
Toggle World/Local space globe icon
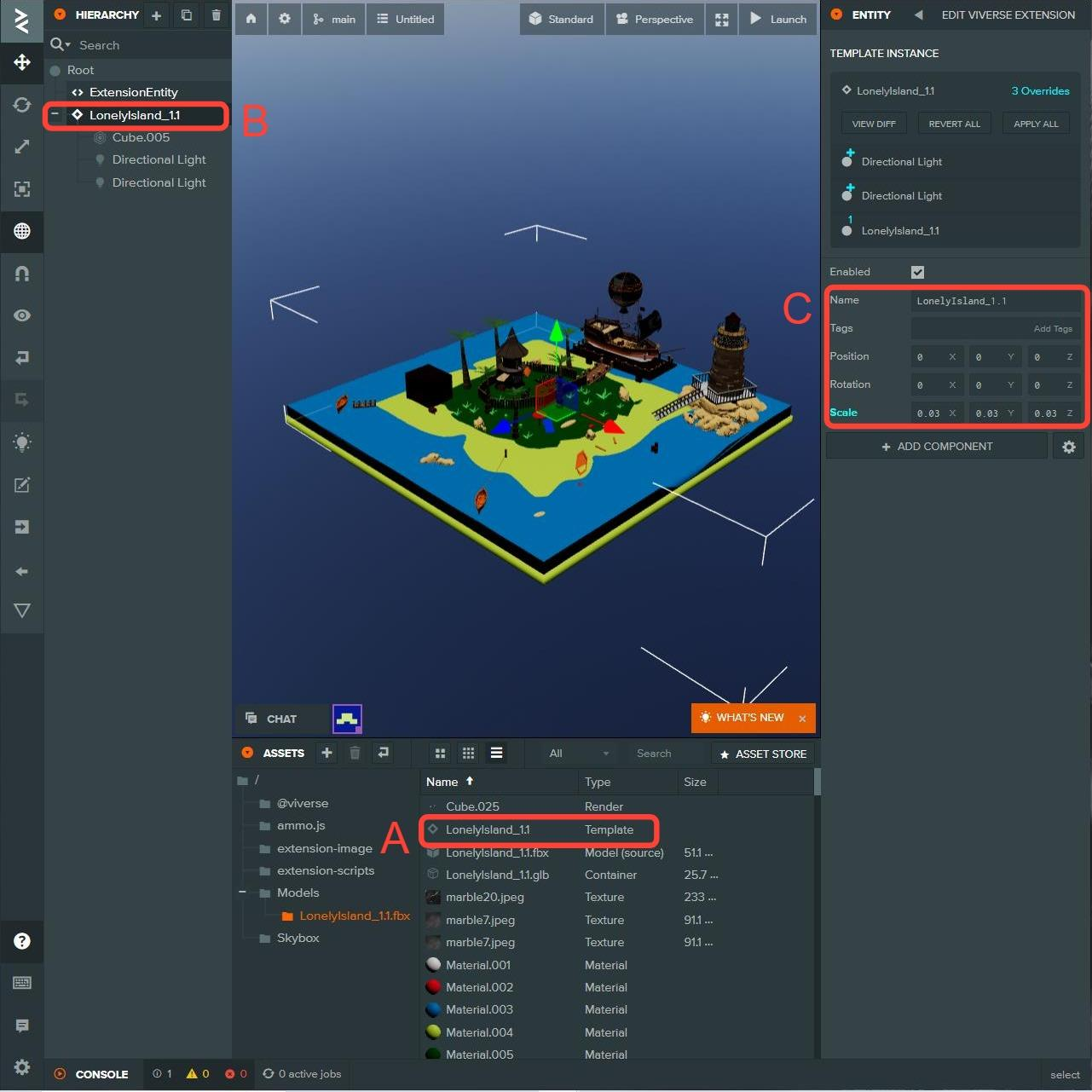click(22, 231)
